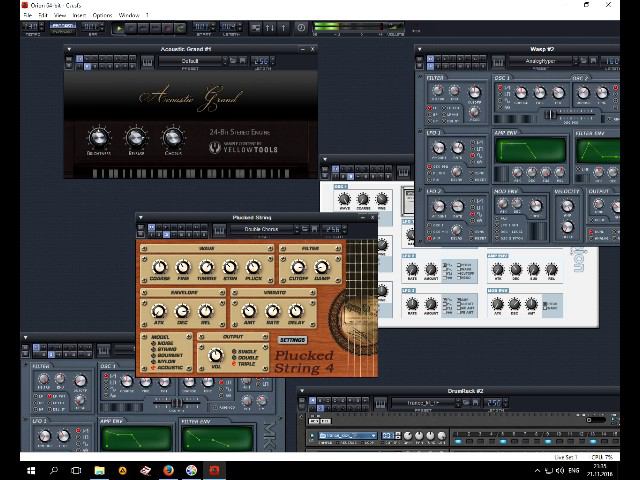
Task: Collapse Wasp #2 window via title triangle
Action: pyautogui.click(x=420, y=49)
